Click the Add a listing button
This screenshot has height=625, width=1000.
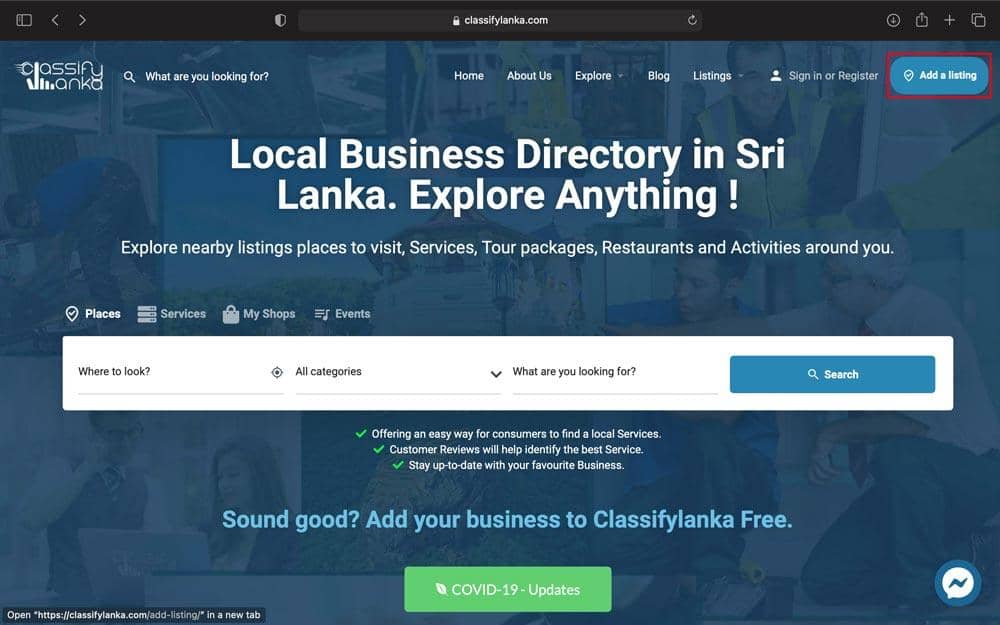pyautogui.click(x=939, y=75)
